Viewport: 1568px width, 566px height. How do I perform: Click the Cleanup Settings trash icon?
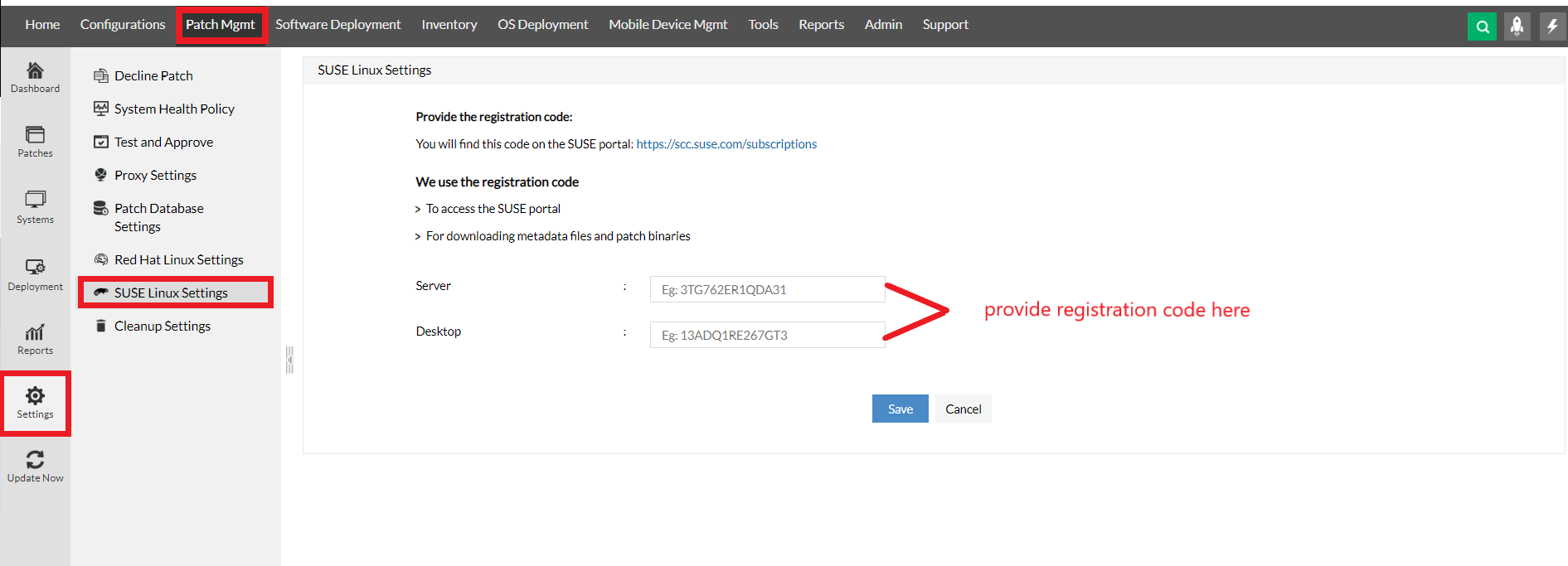point(101,326)
